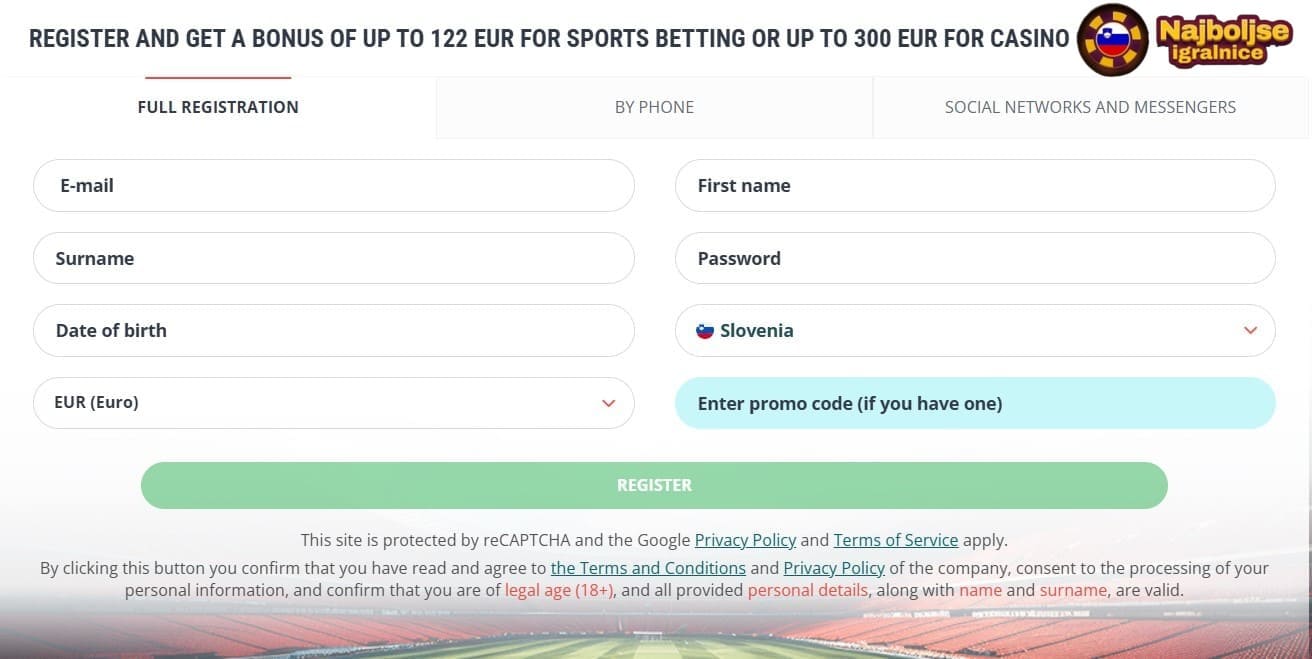
Task: Open the Terms and Conditions link
Action: (x=648, y=568)
